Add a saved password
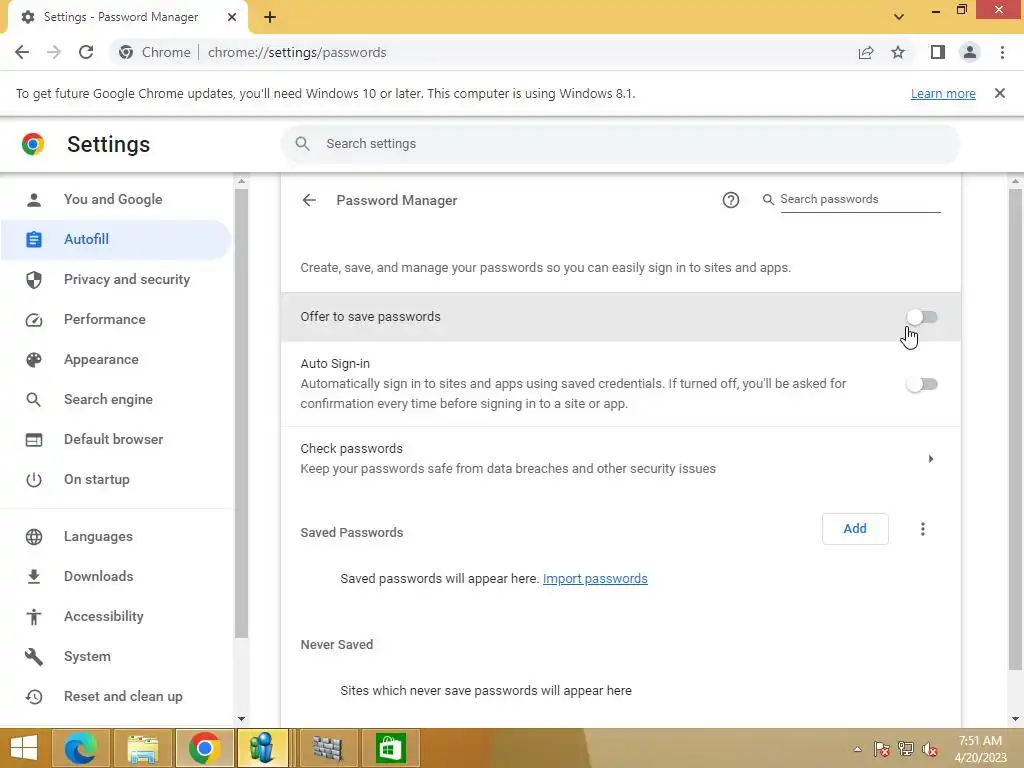Viewport: 1024px width, 768px height. [x=855, y=528]
